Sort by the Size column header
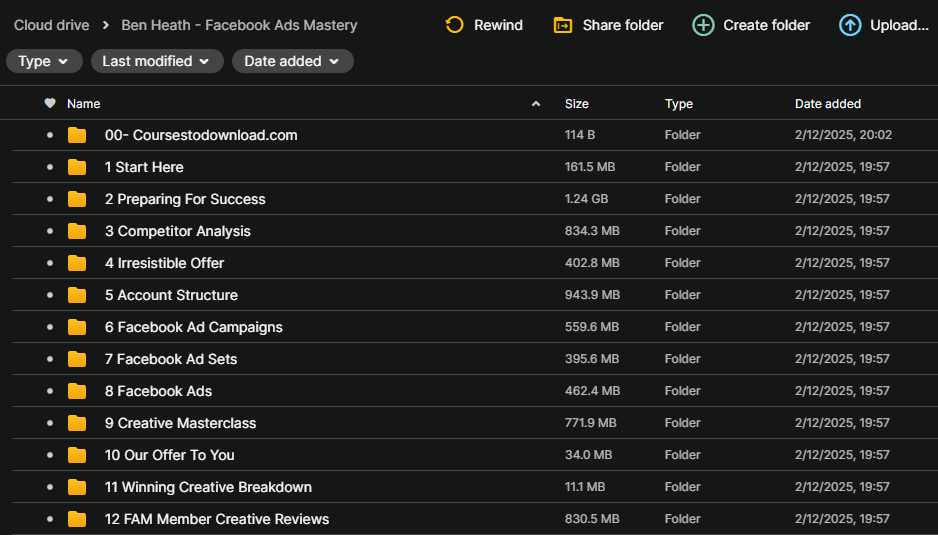This screenshot has height=535, width=938. coord(577,104)
